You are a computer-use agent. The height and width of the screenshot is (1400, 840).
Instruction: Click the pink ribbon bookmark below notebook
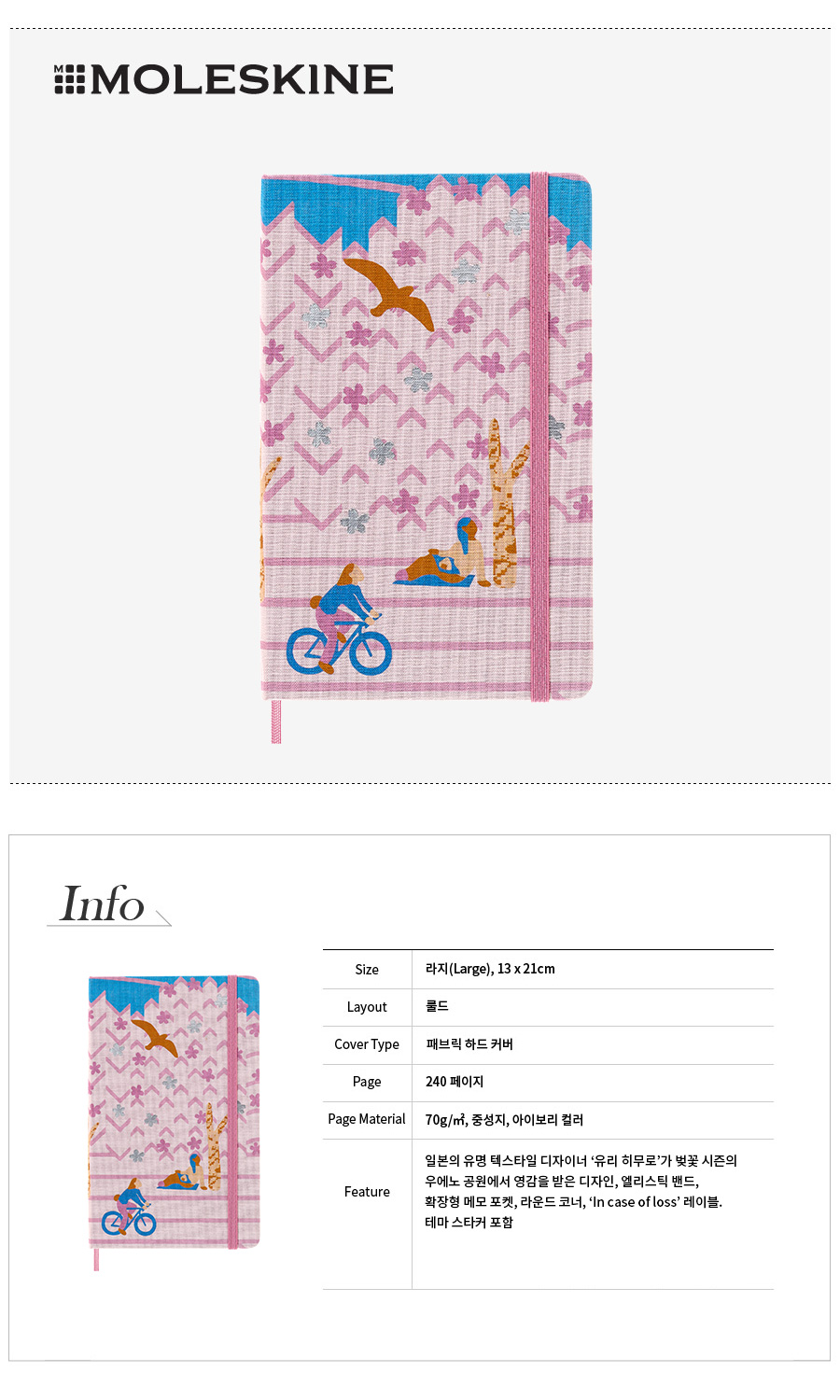point(275,721)
